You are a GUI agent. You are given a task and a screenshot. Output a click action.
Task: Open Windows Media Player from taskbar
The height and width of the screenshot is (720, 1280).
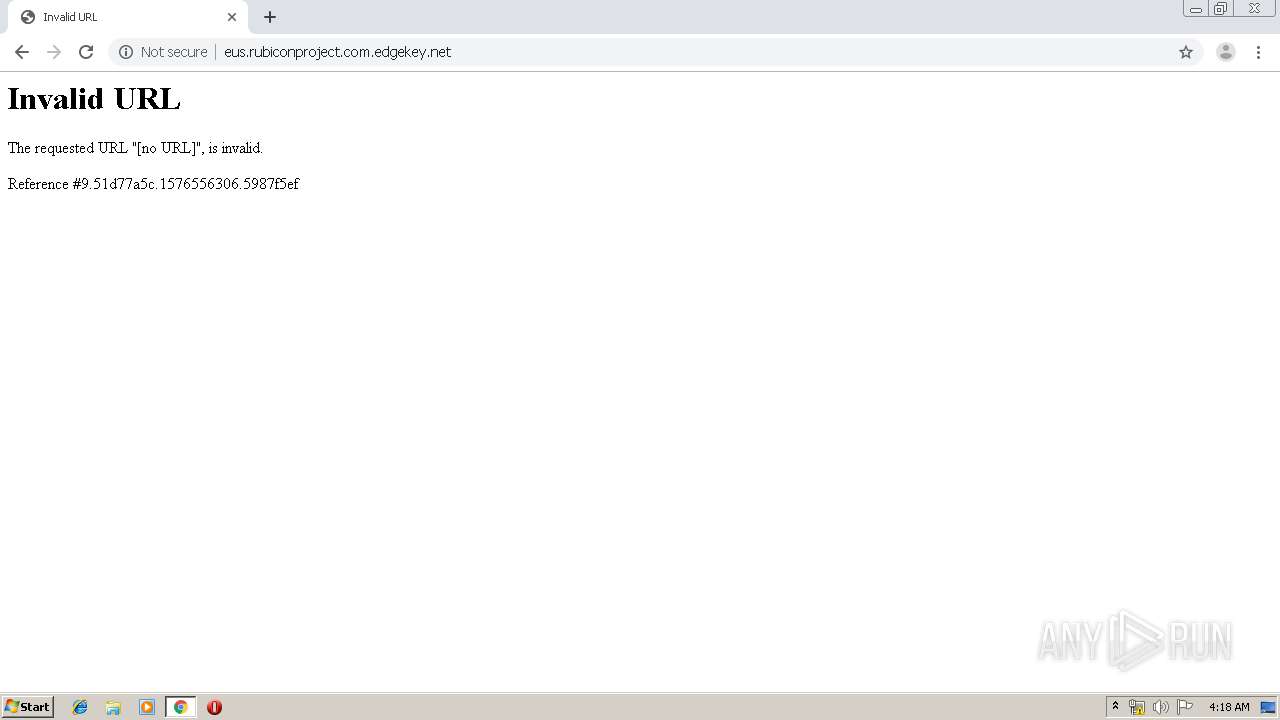(147, 707)
